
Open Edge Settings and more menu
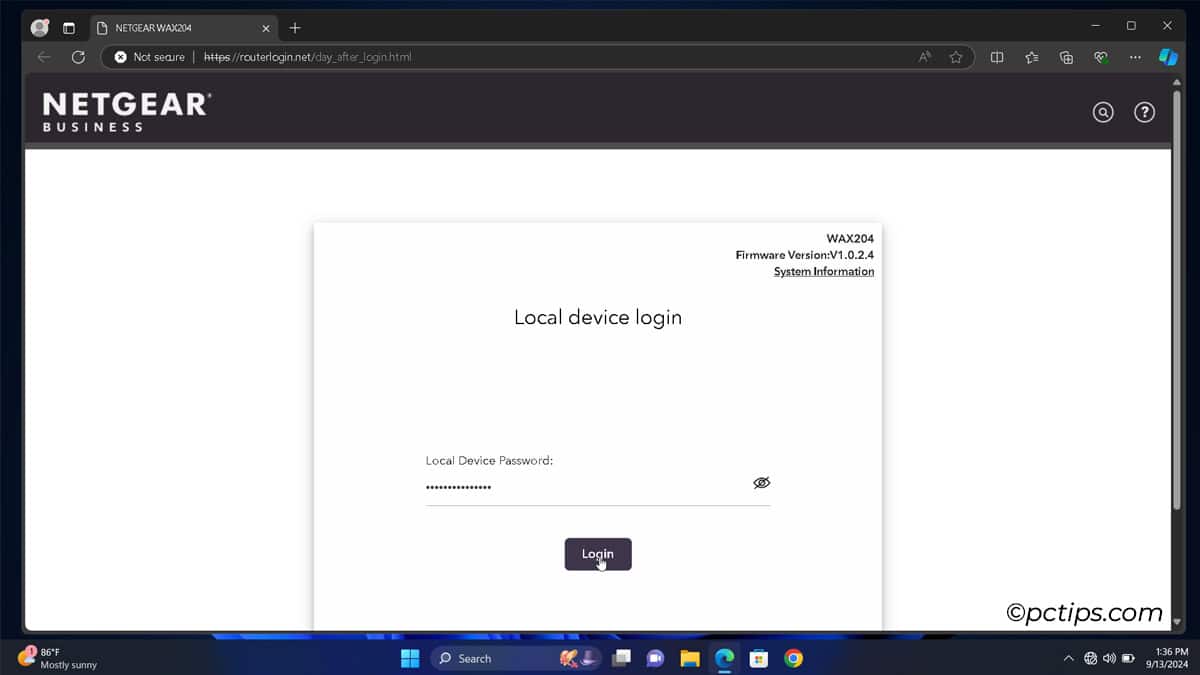[x=1135, y=57]
